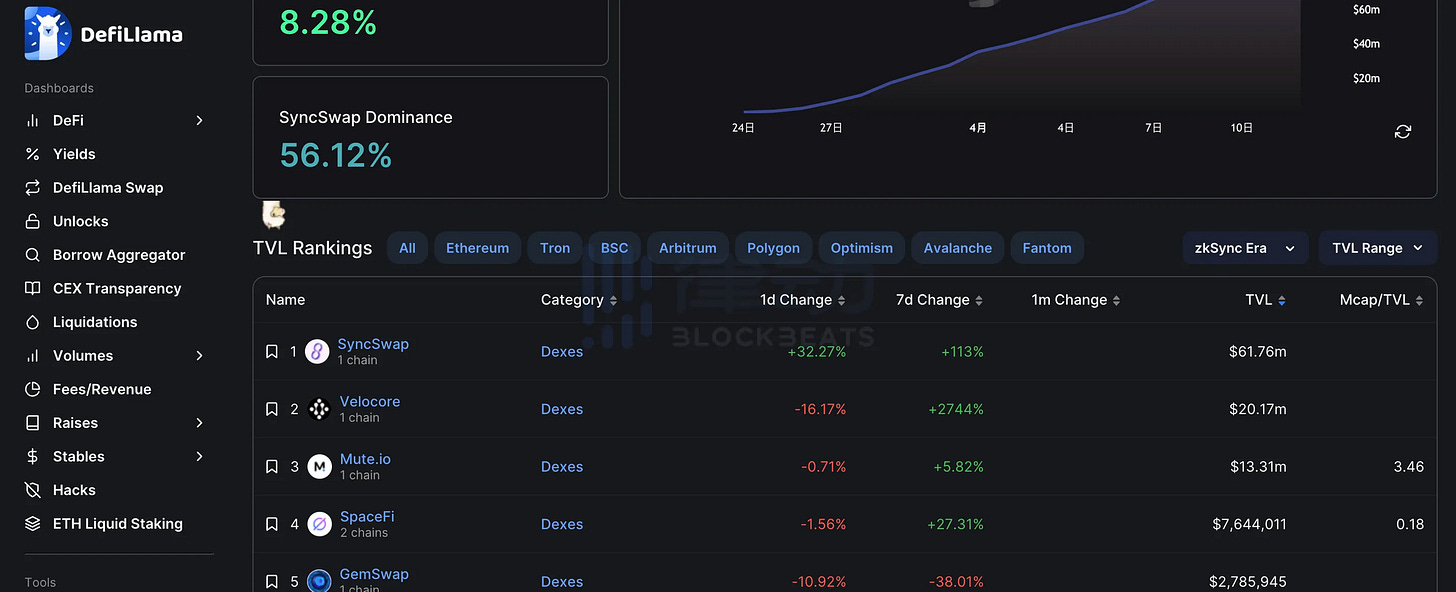The height and width of the screenshot is (592, 1456).
Task: Click SpaceFi TVL value $7,644,011
Action: click(x=1248, y=524)
